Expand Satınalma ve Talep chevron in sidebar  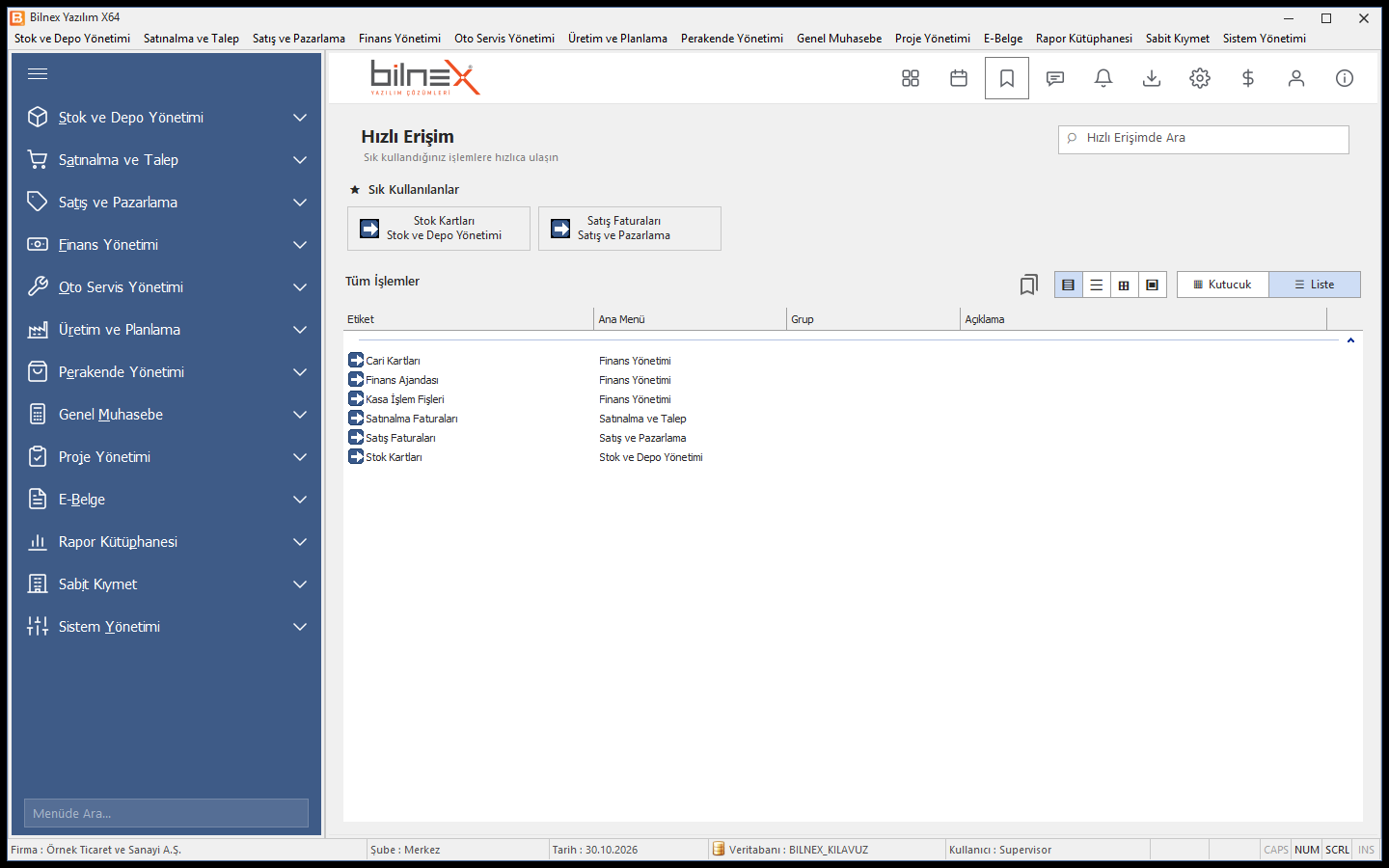(x=300, y=160)
